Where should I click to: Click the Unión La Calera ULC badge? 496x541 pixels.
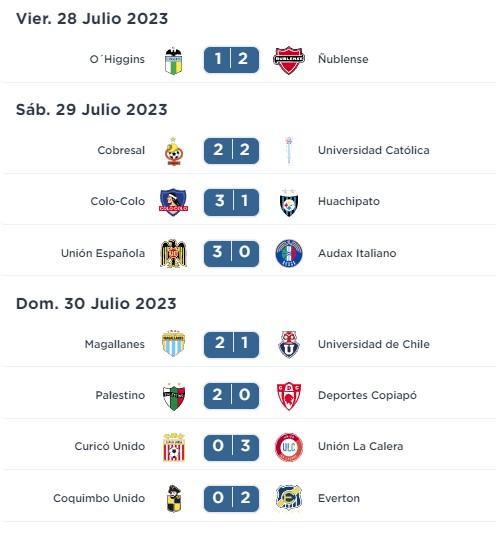tap(289, 447)
